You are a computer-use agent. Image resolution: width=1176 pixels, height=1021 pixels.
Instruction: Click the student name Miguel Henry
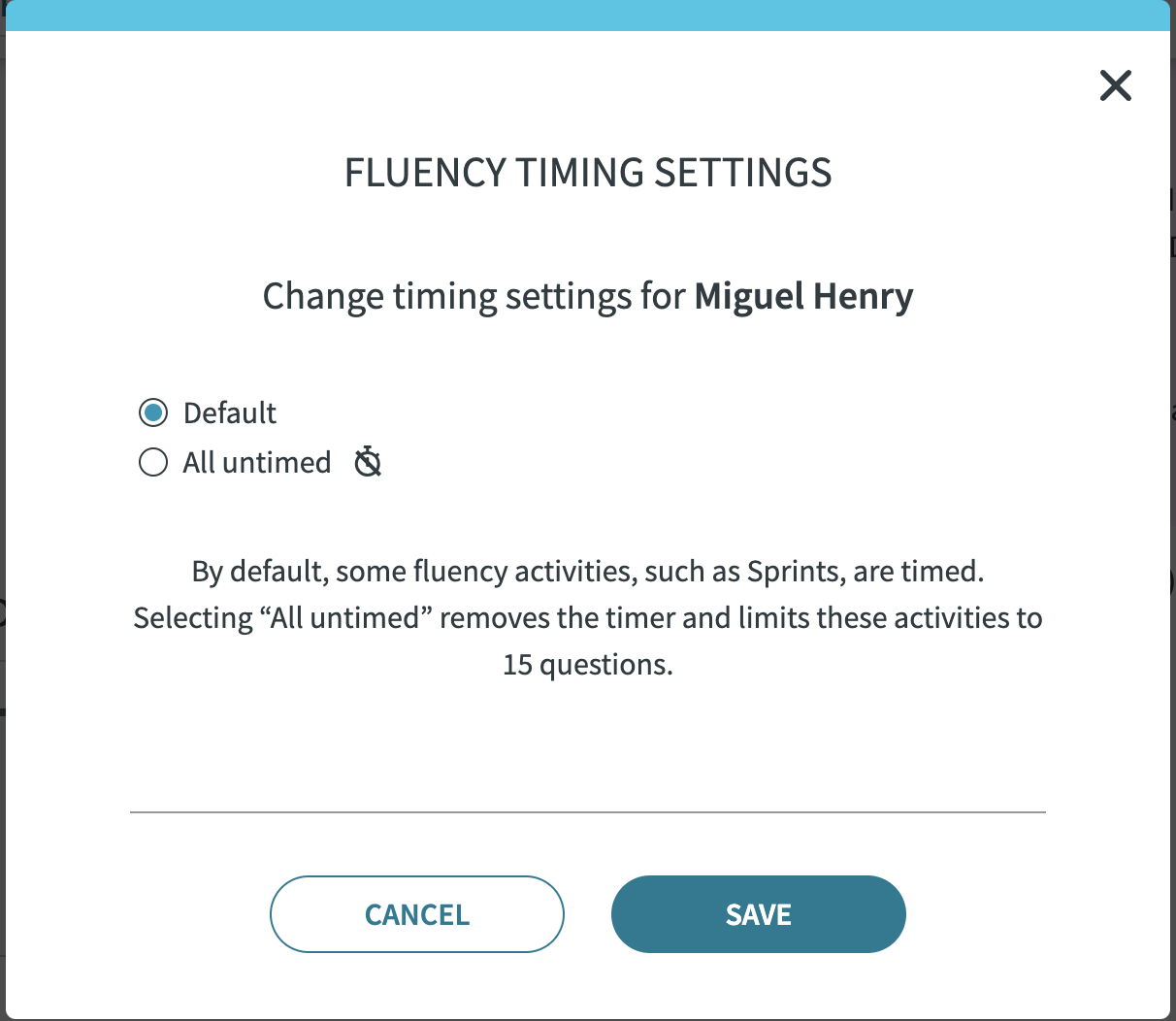coord(804,296)
